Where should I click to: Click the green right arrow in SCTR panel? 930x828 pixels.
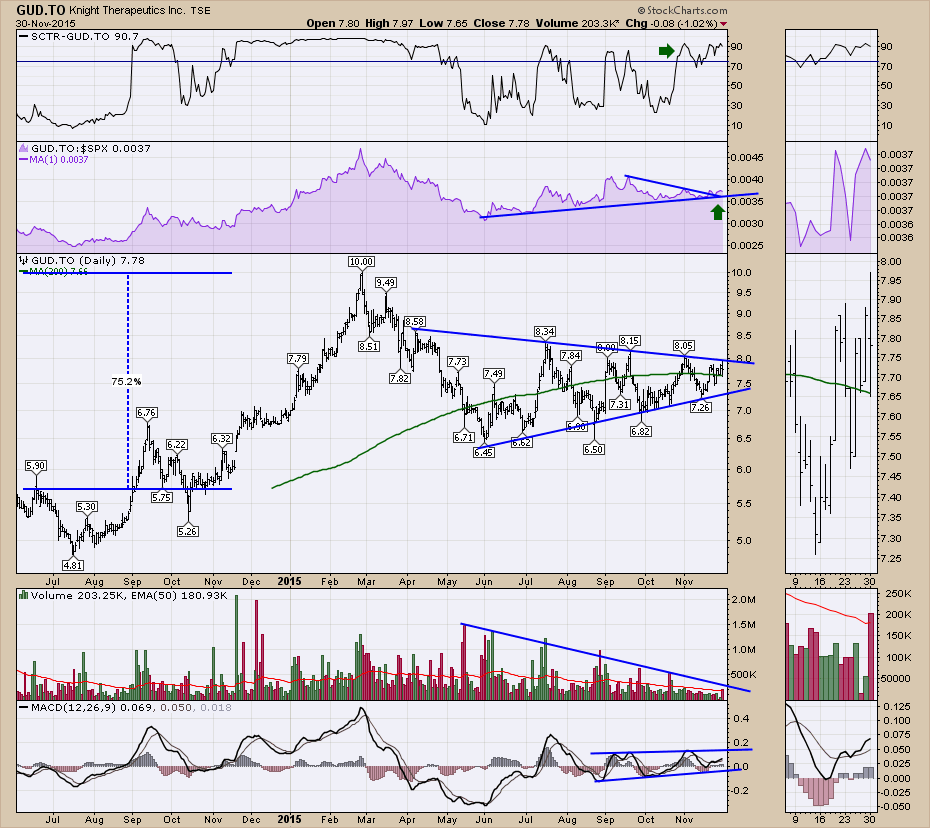point(665,50)
